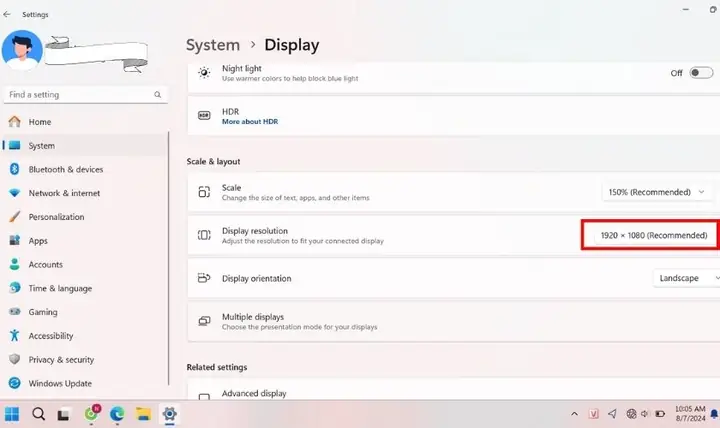The image size is (720, 428).
Task: Open File Explorer from taskbar
Action: [x=143, y=414]
